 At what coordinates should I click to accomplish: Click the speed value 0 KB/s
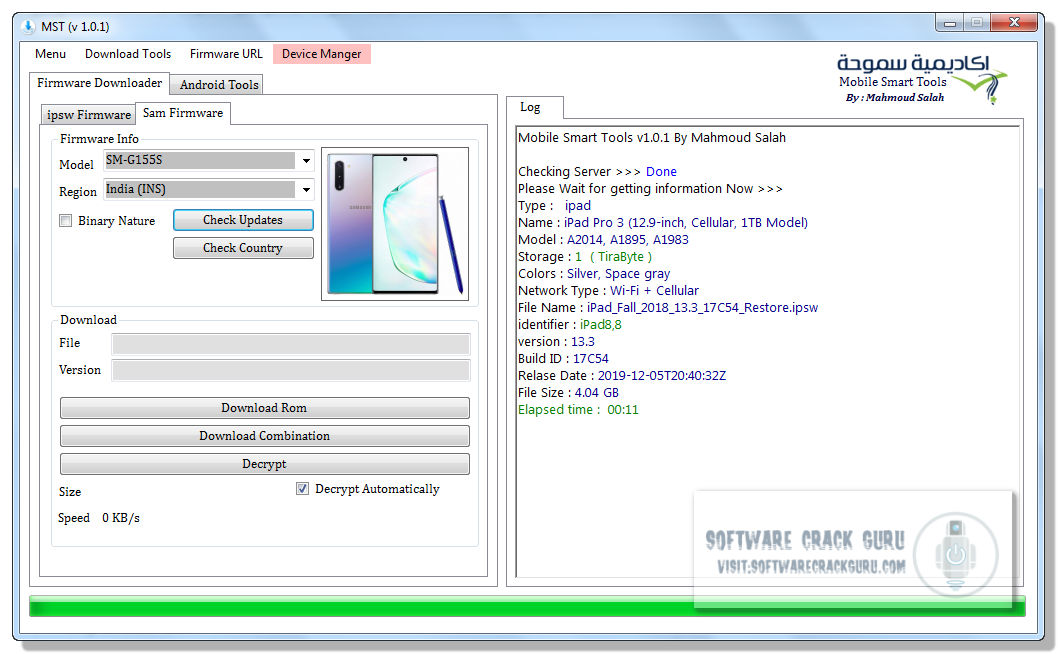pos(121,518)
